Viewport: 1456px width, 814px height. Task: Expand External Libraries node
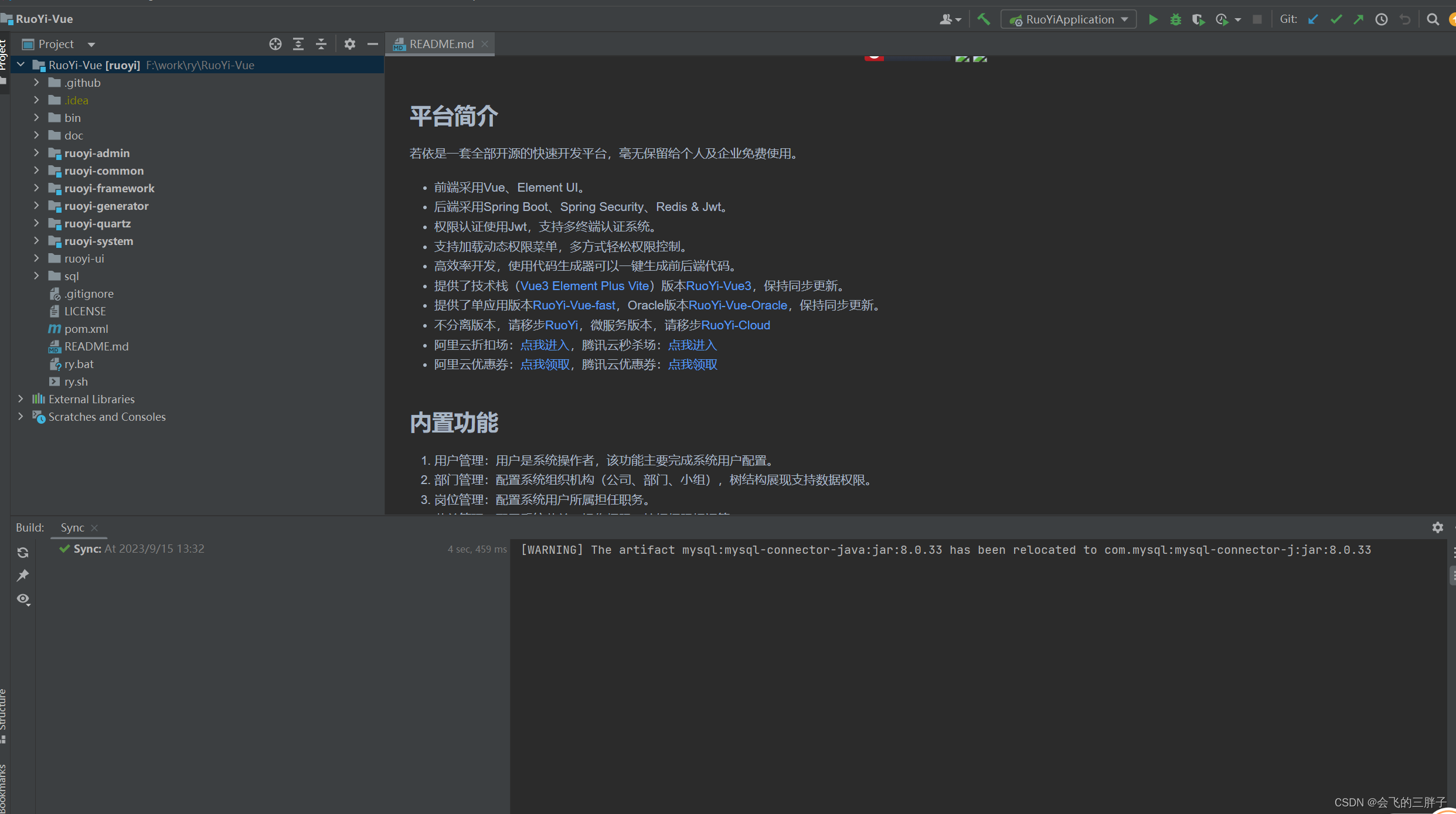[x=21, y=399]
